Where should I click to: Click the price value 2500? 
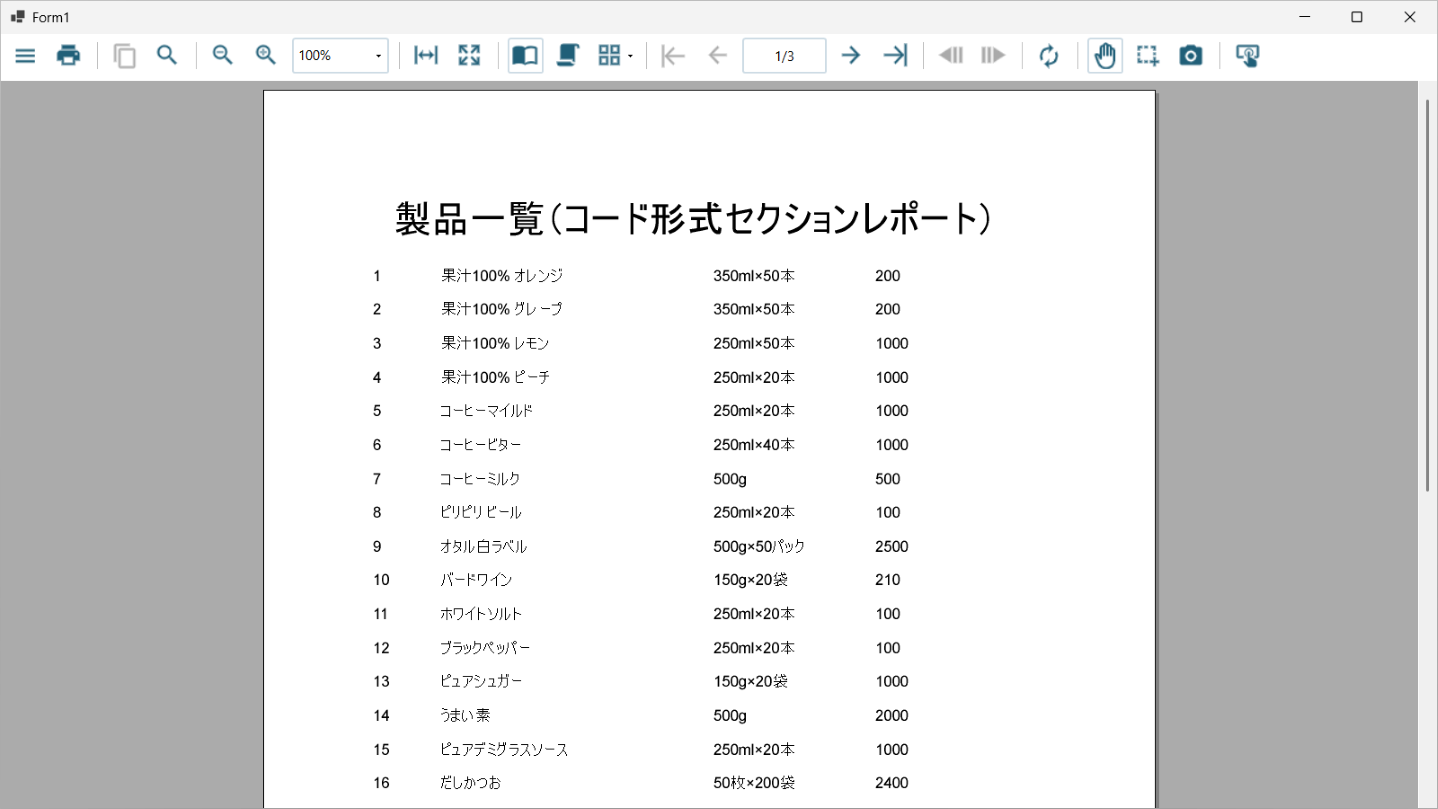[892, 546]
